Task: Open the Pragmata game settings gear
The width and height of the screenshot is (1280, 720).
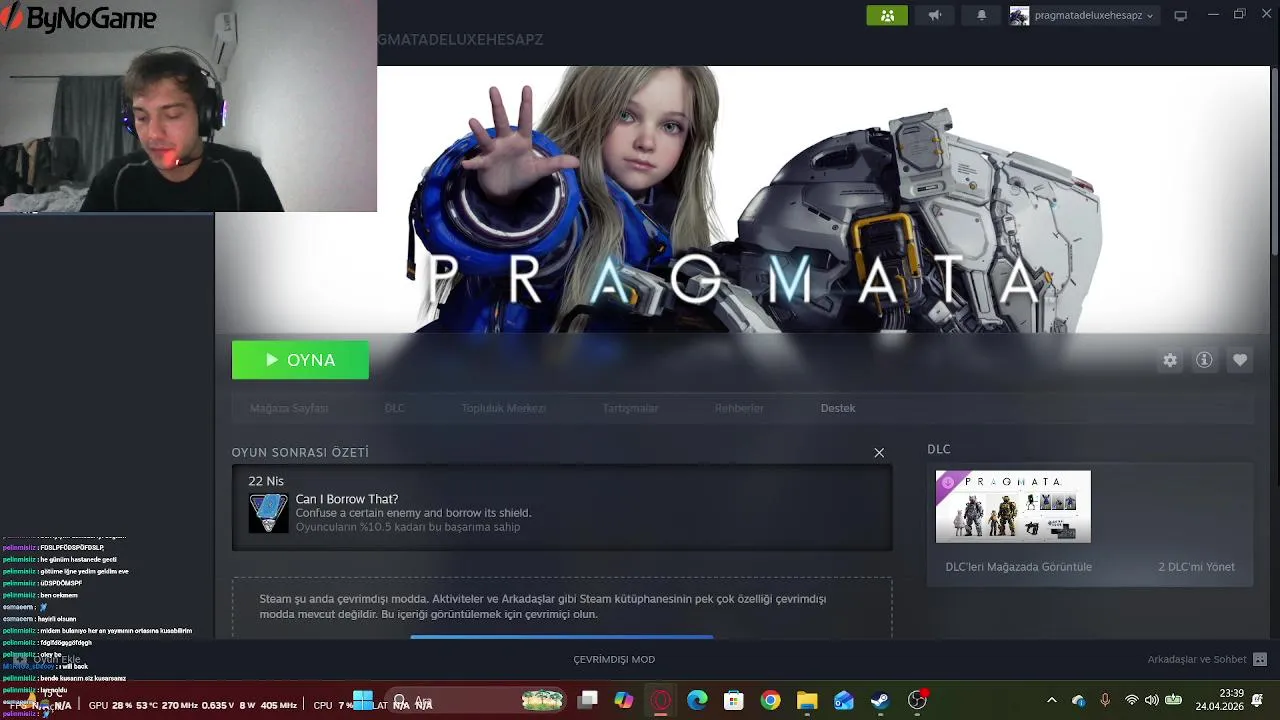Action: pos(1170,360)
